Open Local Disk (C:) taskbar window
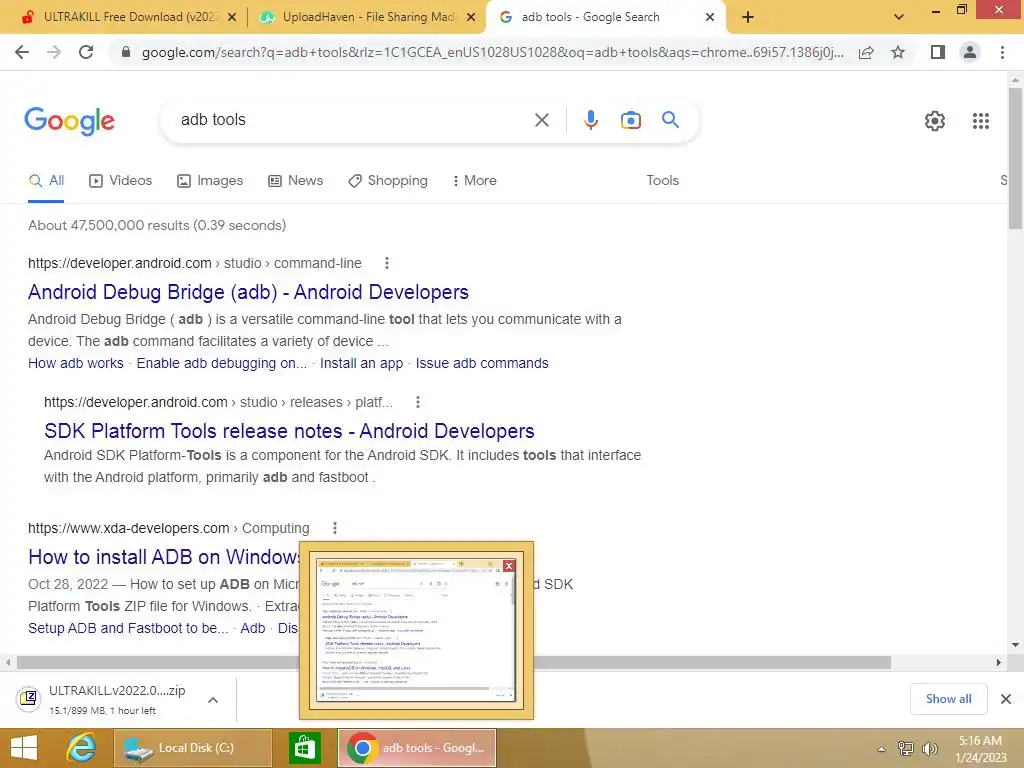 tap(193, 748)
